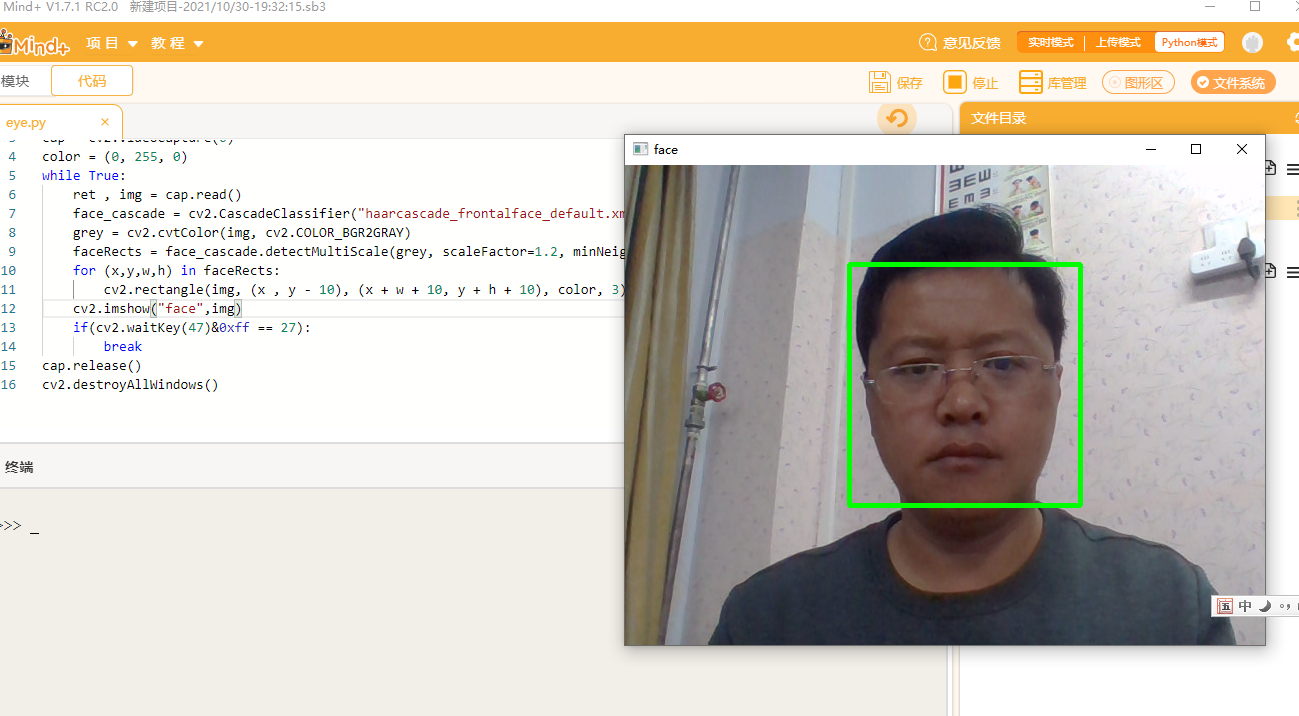Viewport: 1299px width, 716px height.
Task: Open the 教程 menu
Action: point(177,43)
